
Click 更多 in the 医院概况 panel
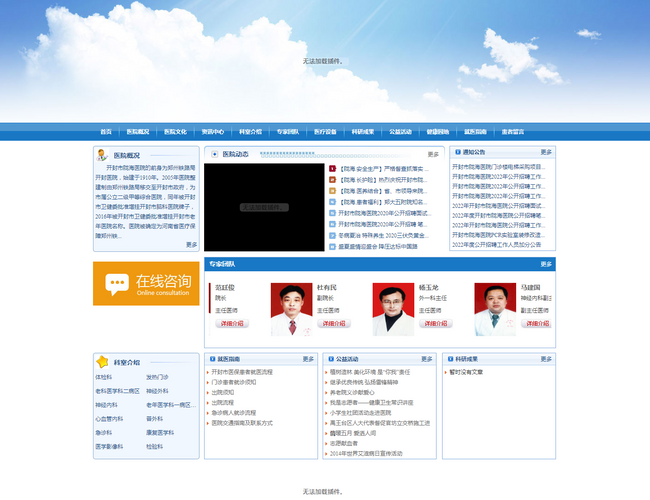192,245
